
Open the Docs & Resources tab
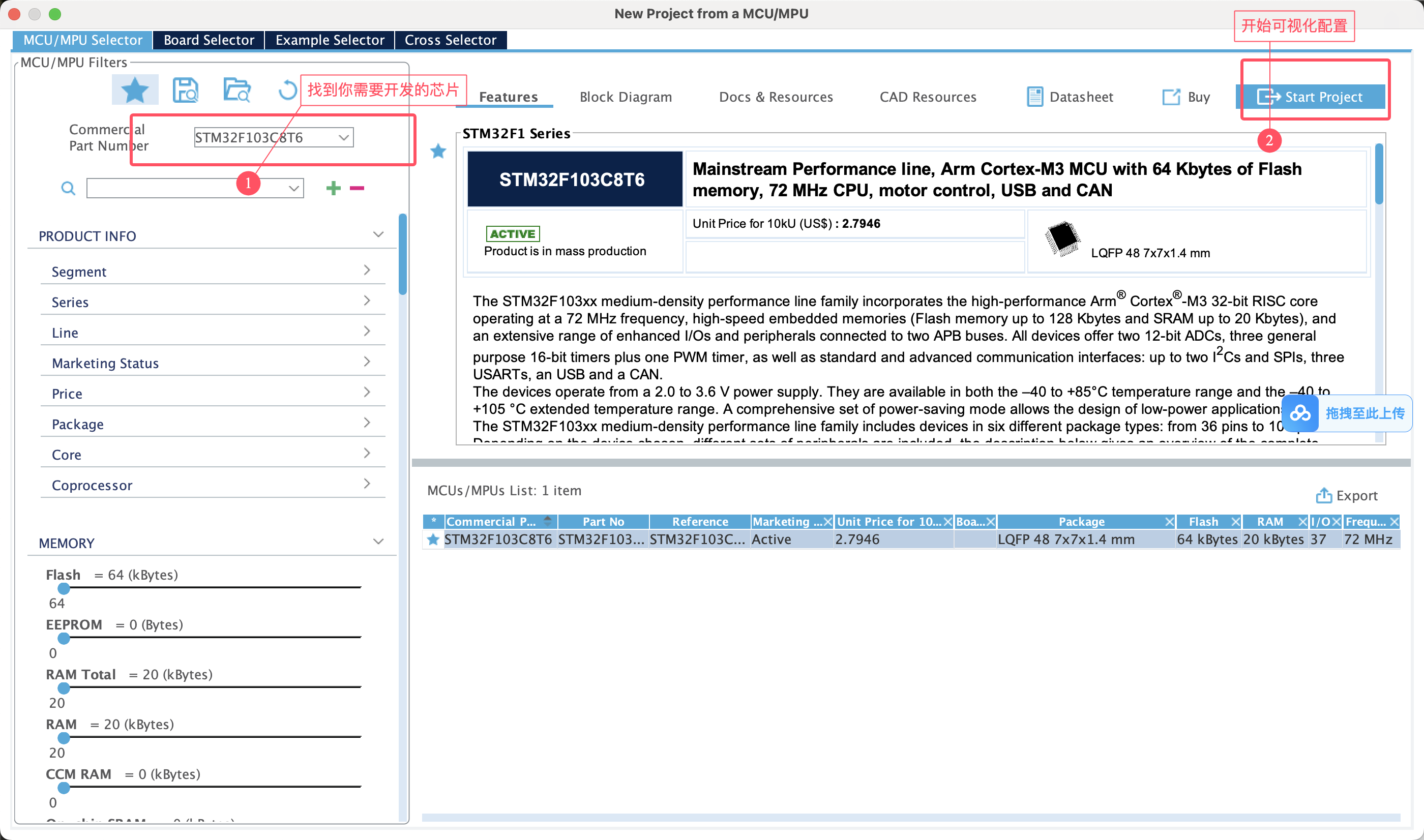[x=776, y=97]
